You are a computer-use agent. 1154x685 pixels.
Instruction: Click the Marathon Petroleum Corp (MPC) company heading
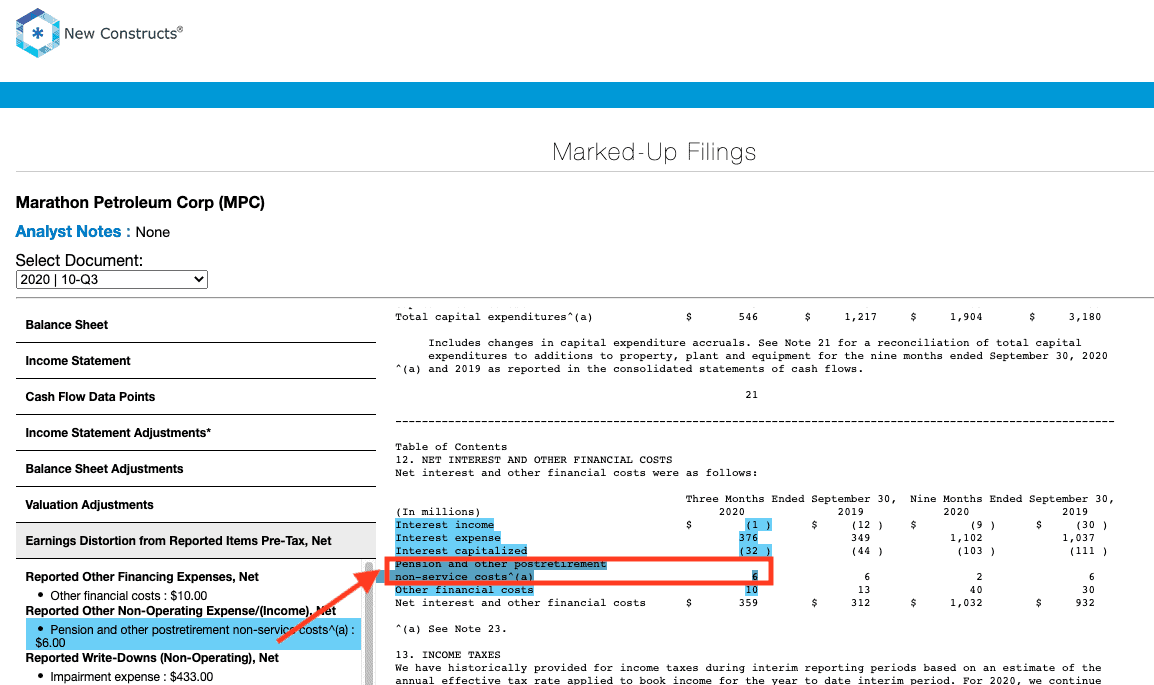tap(140, 202)
